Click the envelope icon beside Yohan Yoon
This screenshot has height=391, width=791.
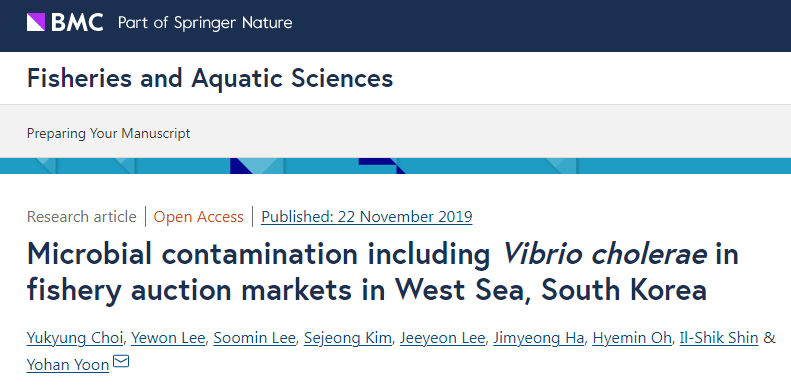tap(121, 361)
